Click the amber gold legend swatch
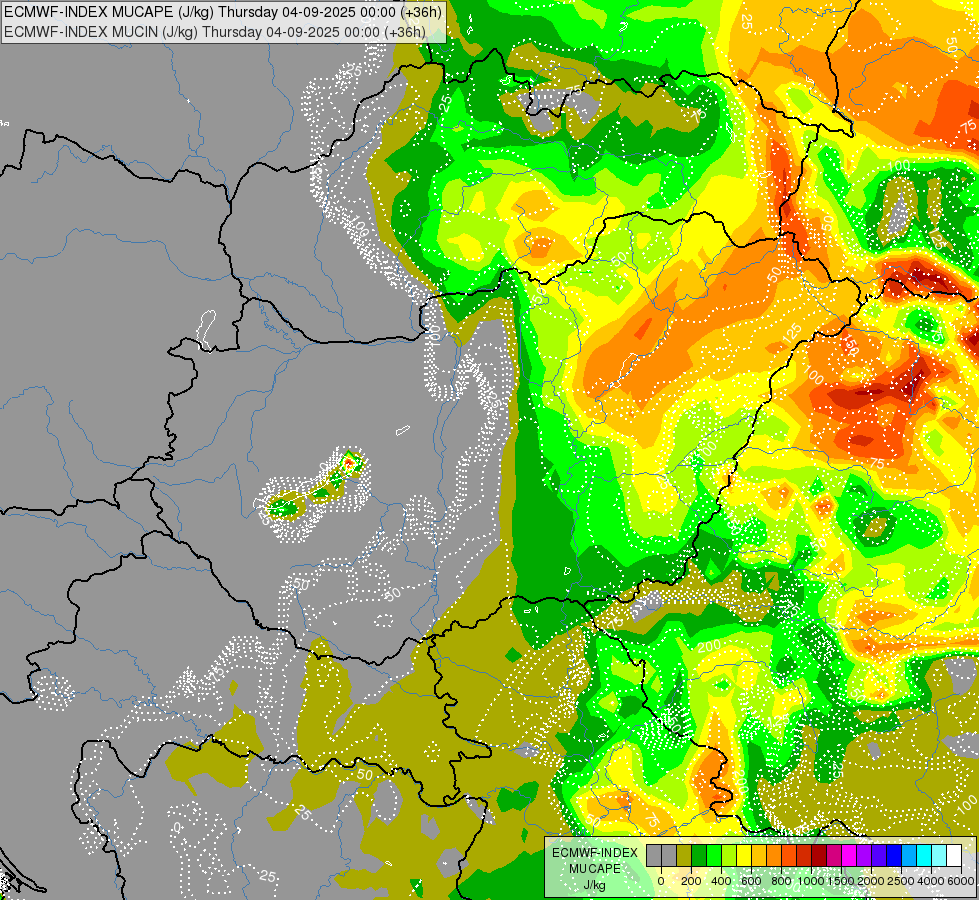This screenshot has height=900, width=979. coord(759,856)
